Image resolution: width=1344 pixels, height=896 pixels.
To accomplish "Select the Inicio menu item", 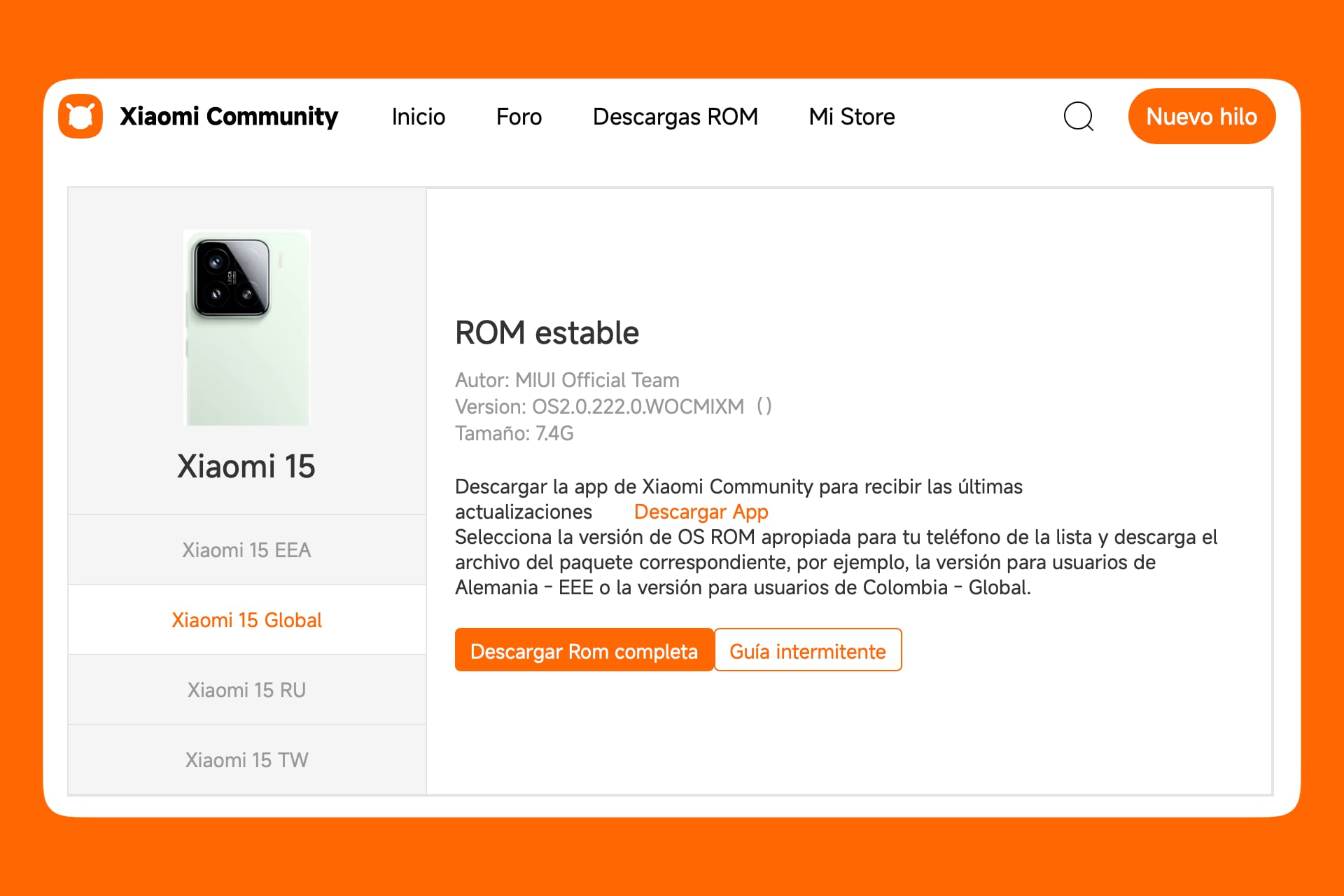I will [x=418, y=116].
